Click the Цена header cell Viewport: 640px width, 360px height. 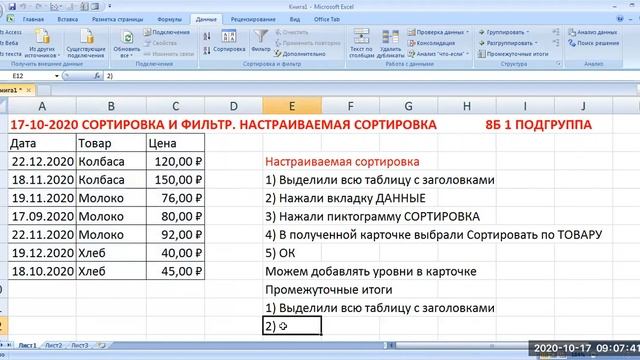click(176, 143)
